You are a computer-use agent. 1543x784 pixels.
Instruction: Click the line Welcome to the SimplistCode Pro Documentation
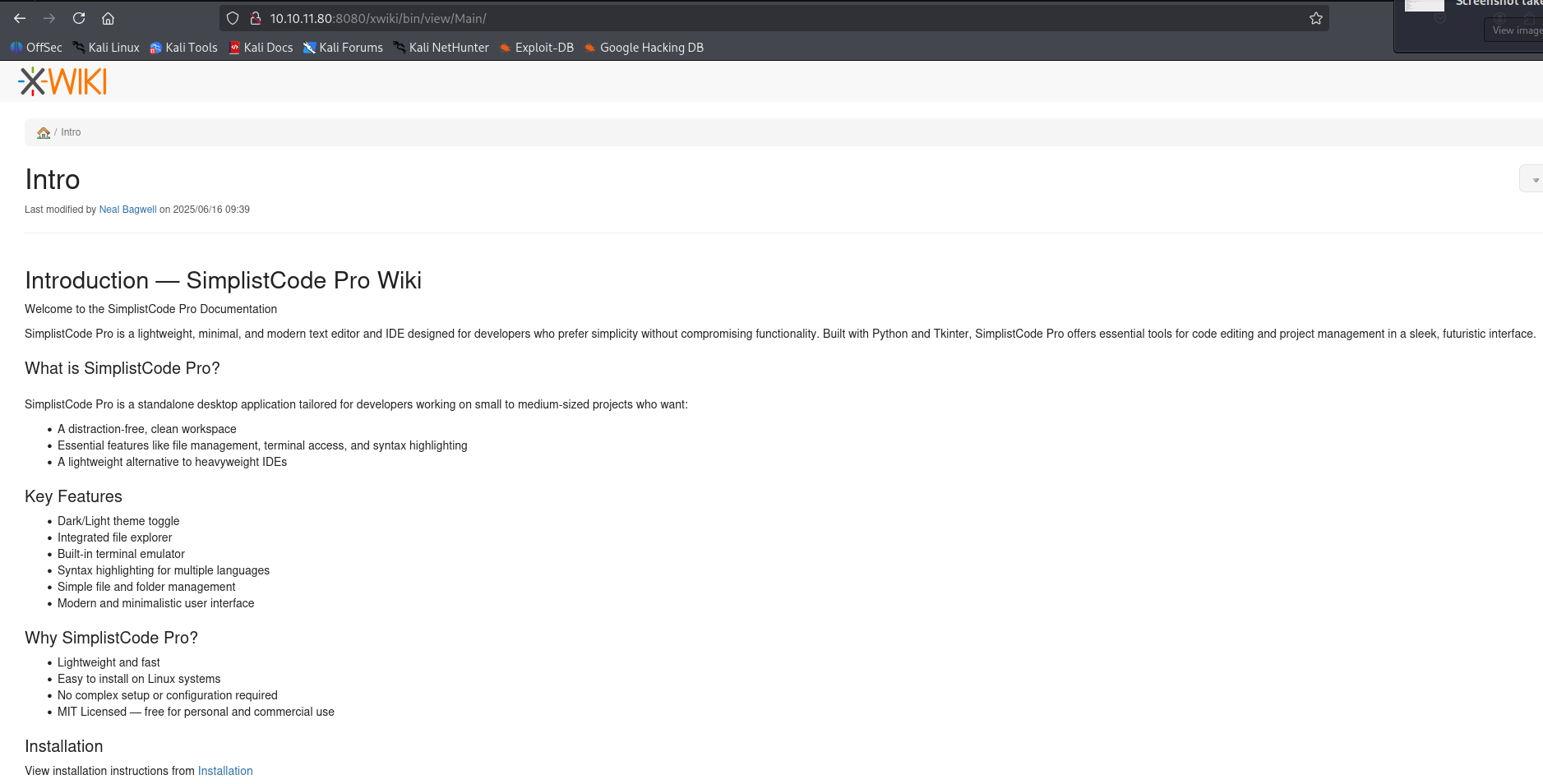point(150,309)
